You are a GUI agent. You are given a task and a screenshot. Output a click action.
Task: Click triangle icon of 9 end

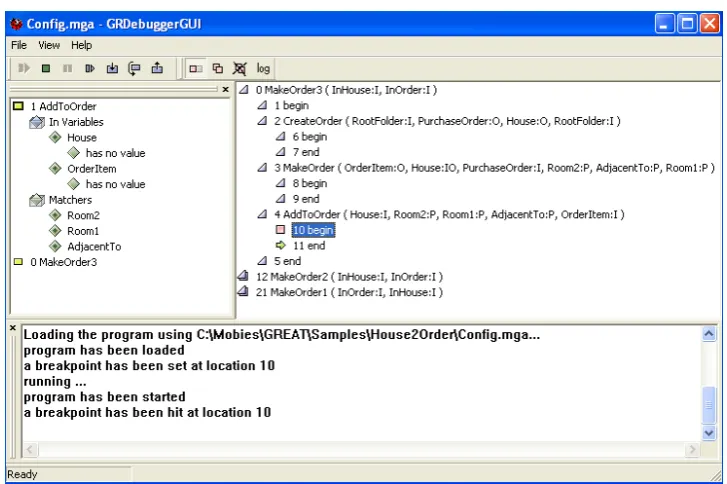click(281, 199)
